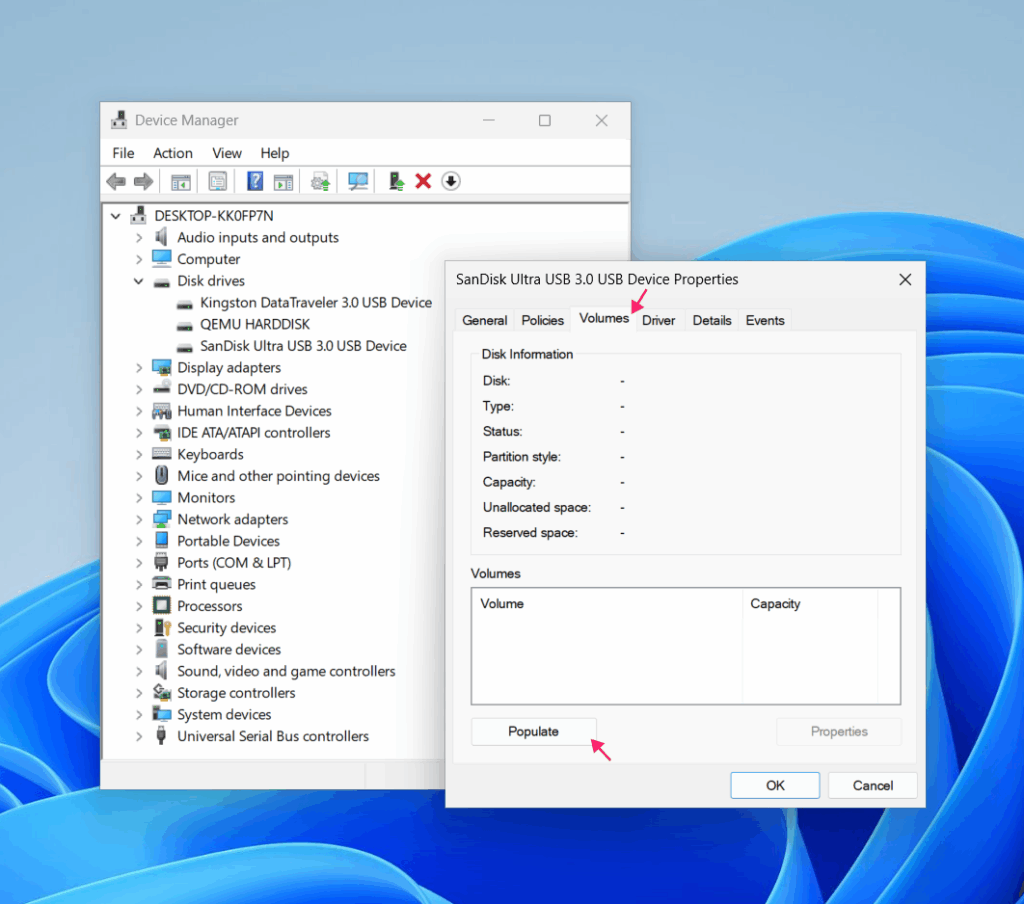Click the Volume column header
This screenshot has width=1024, height=904.
click(x=607, y=604)
